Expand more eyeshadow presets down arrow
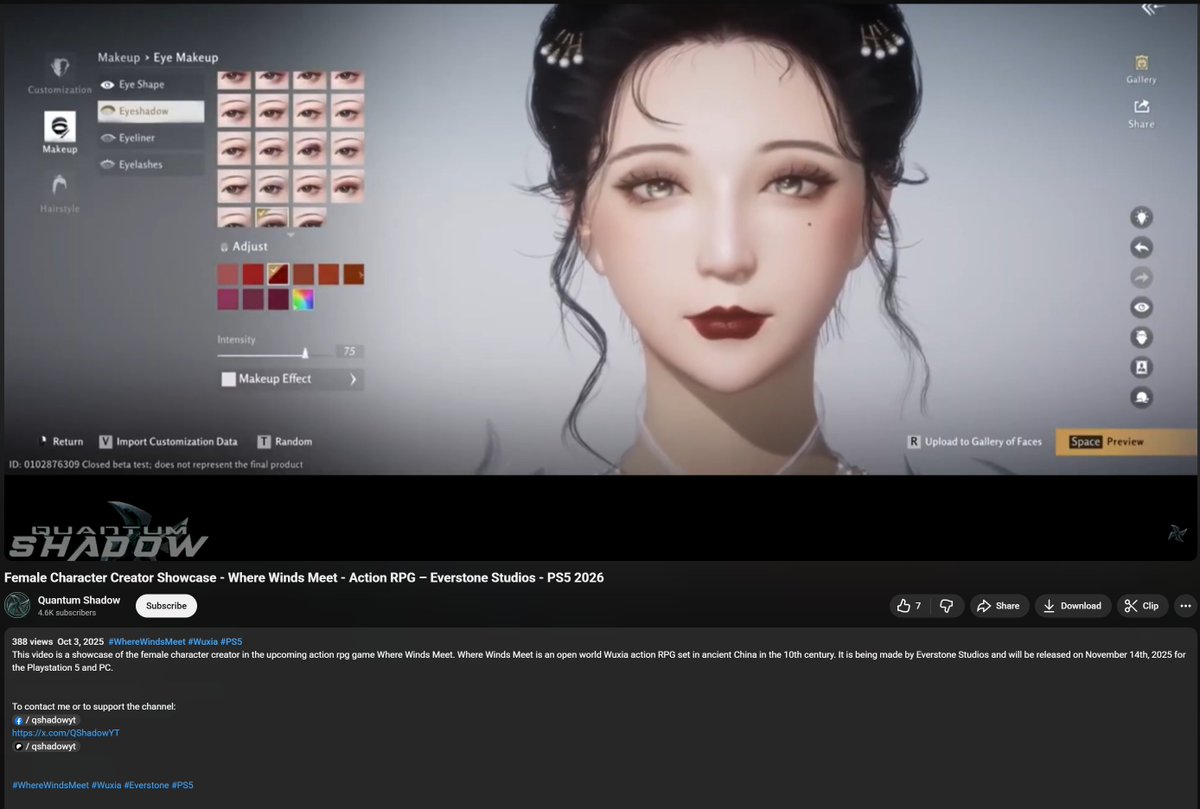The width and height of the screenshot is (1200, 809). (x=290, y=235)
